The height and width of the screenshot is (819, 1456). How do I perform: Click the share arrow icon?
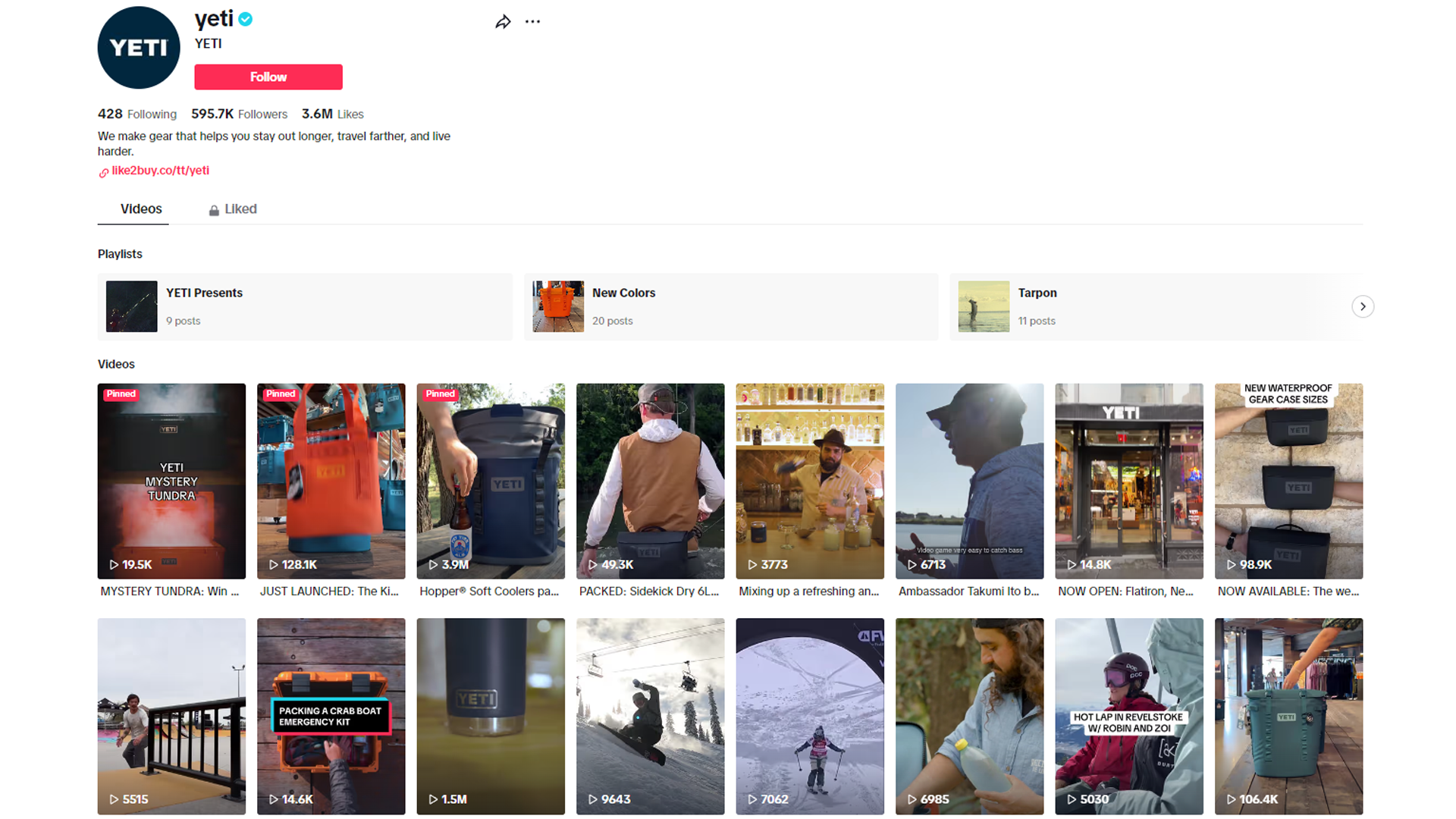click(x=503, y=22)
